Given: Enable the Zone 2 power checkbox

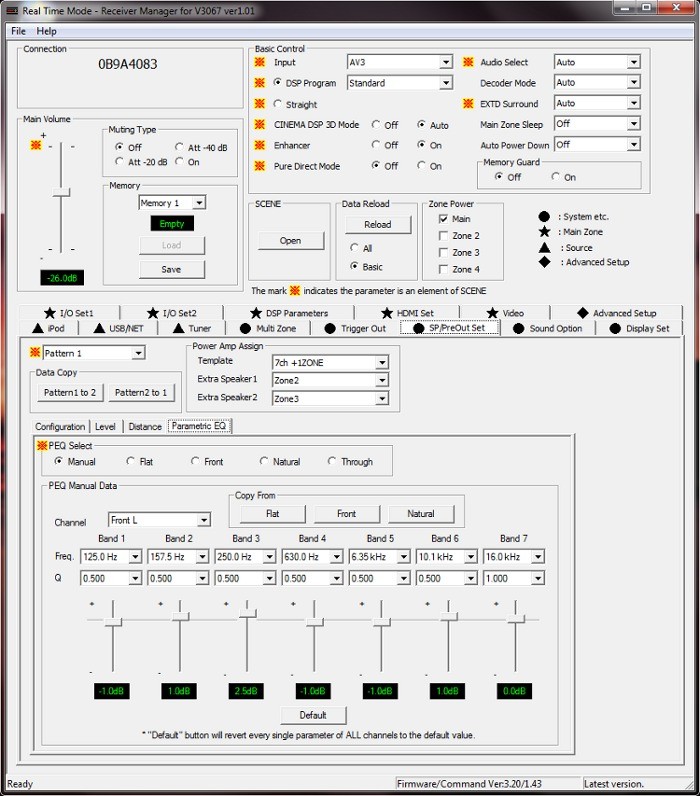Looking at the screenshot, I should [443, 236].
